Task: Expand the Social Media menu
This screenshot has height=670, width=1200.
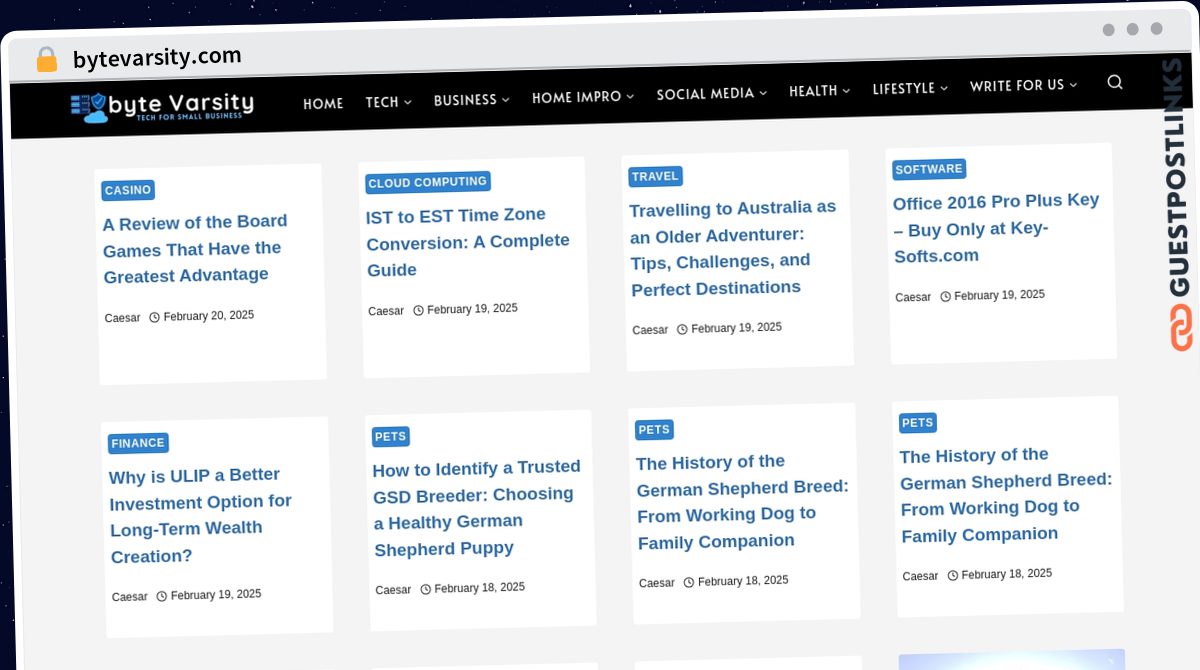Action: (711, 94)
